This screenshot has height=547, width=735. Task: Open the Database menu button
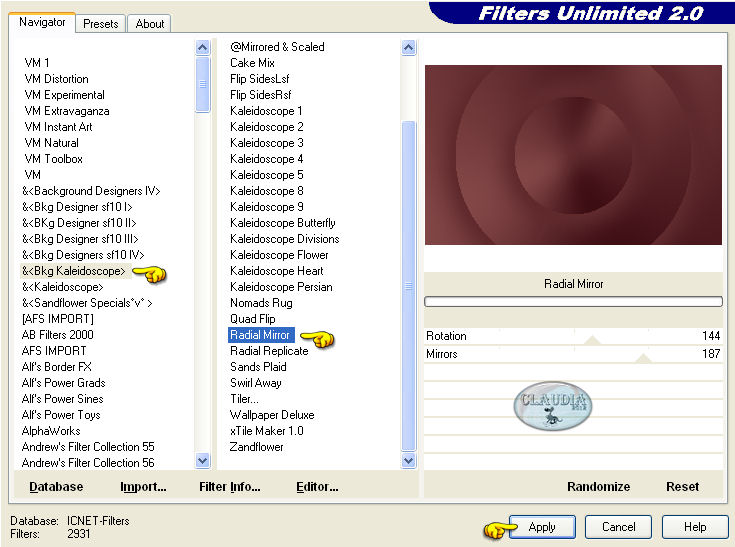coord(56,487)
